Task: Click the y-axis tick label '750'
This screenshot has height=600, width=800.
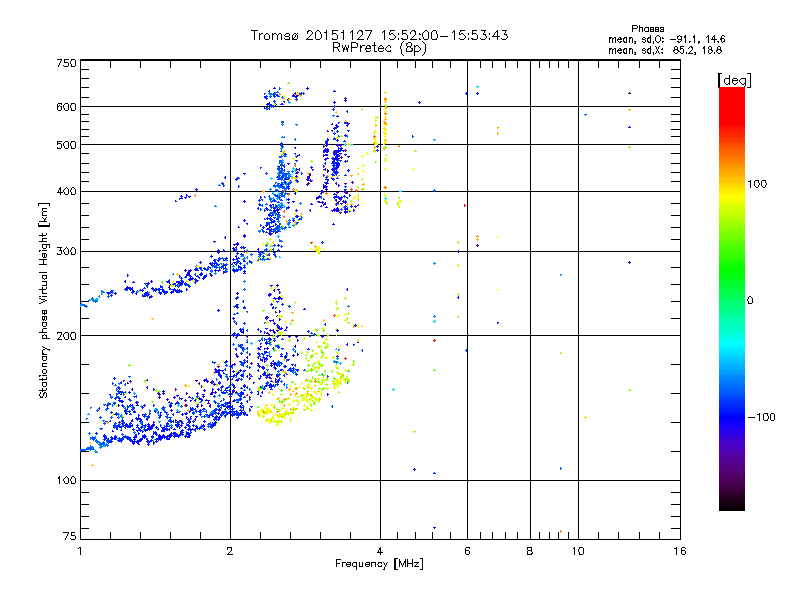Action: coord(66,63)
